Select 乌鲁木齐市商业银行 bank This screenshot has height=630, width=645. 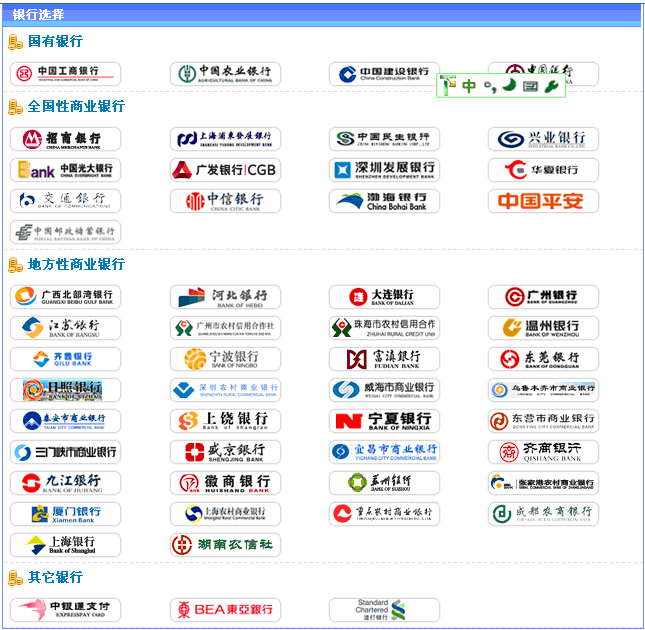pyautogui.click(x=543, y=390)
